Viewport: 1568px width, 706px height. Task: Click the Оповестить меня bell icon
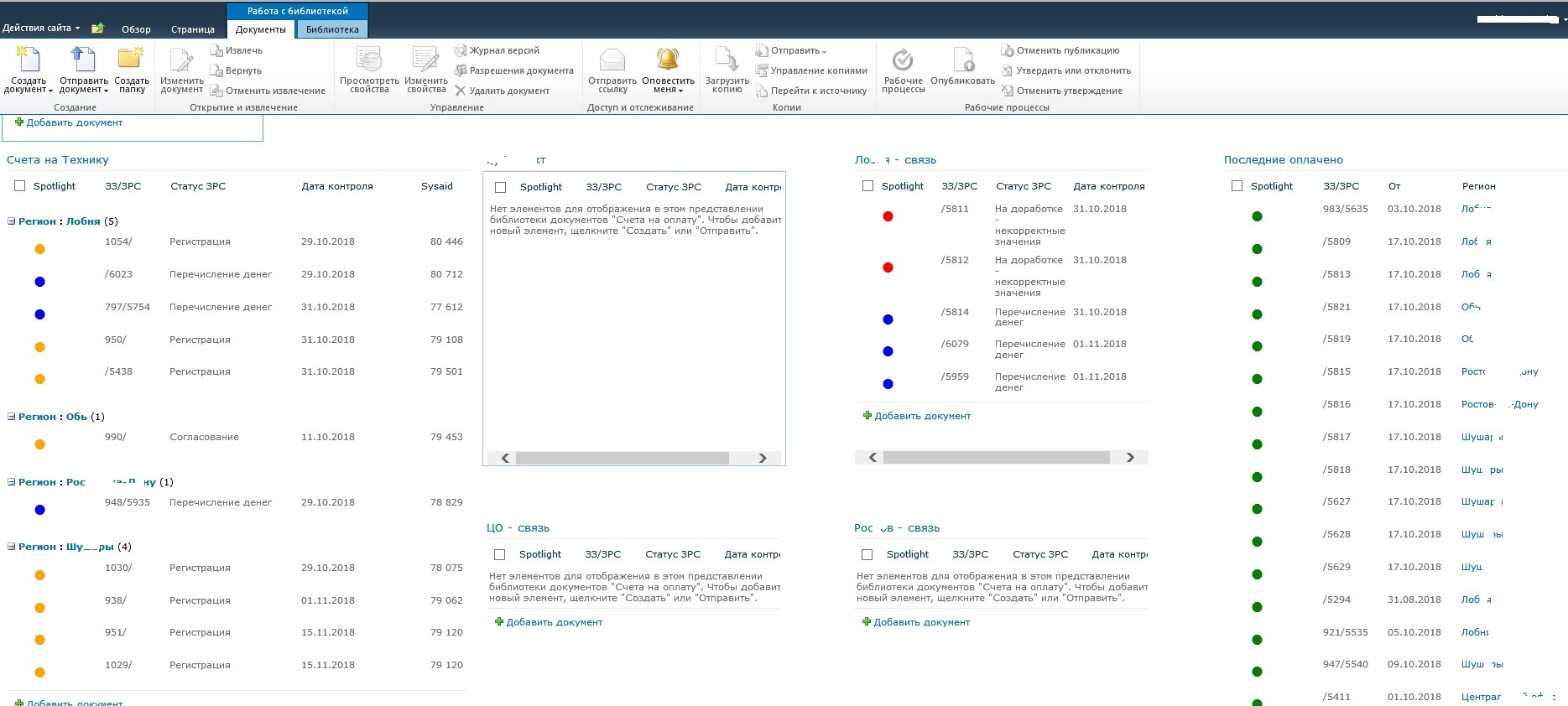(668, 59)
